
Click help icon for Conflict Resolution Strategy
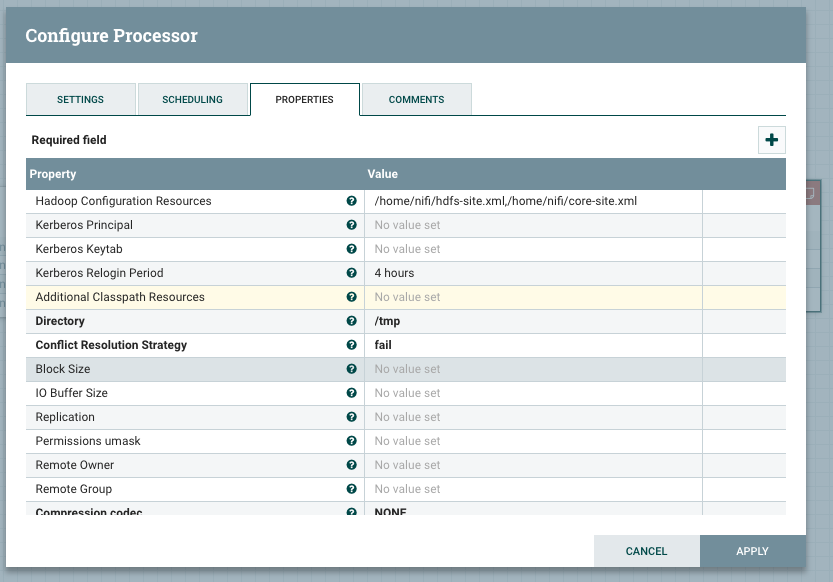[x=351, y=345]
